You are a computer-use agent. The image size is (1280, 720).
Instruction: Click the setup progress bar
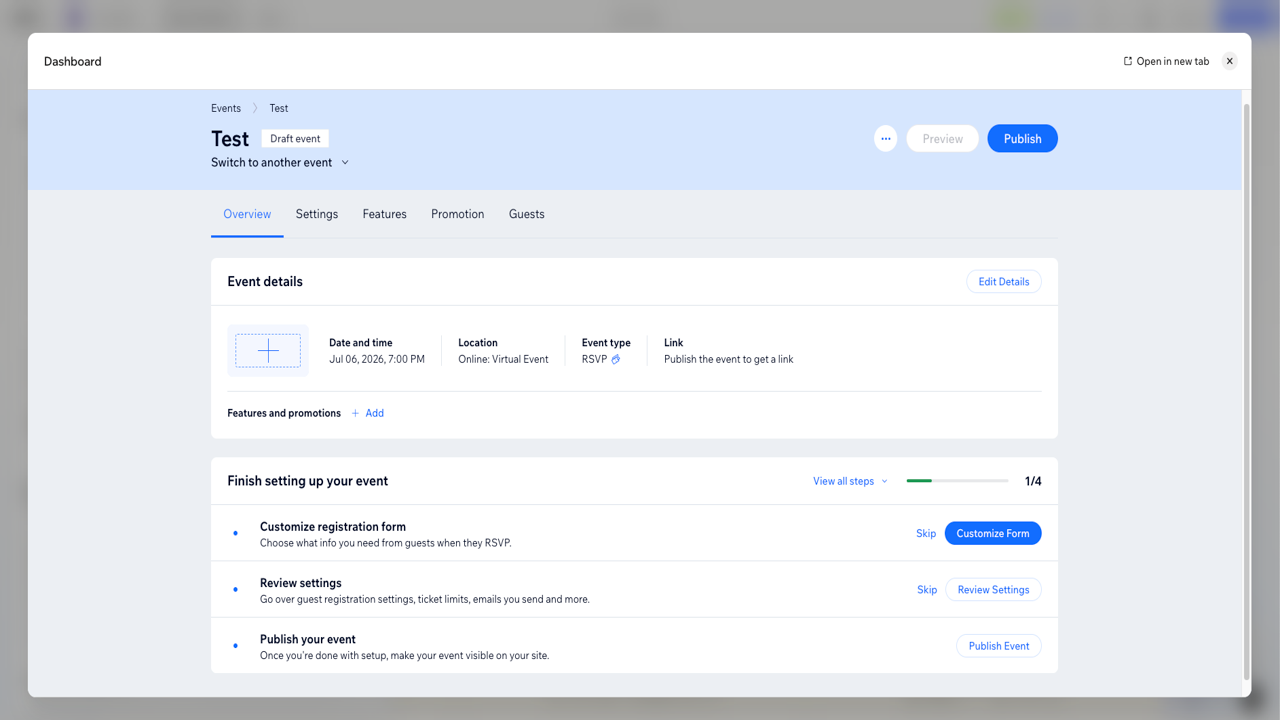click(957, 481)
